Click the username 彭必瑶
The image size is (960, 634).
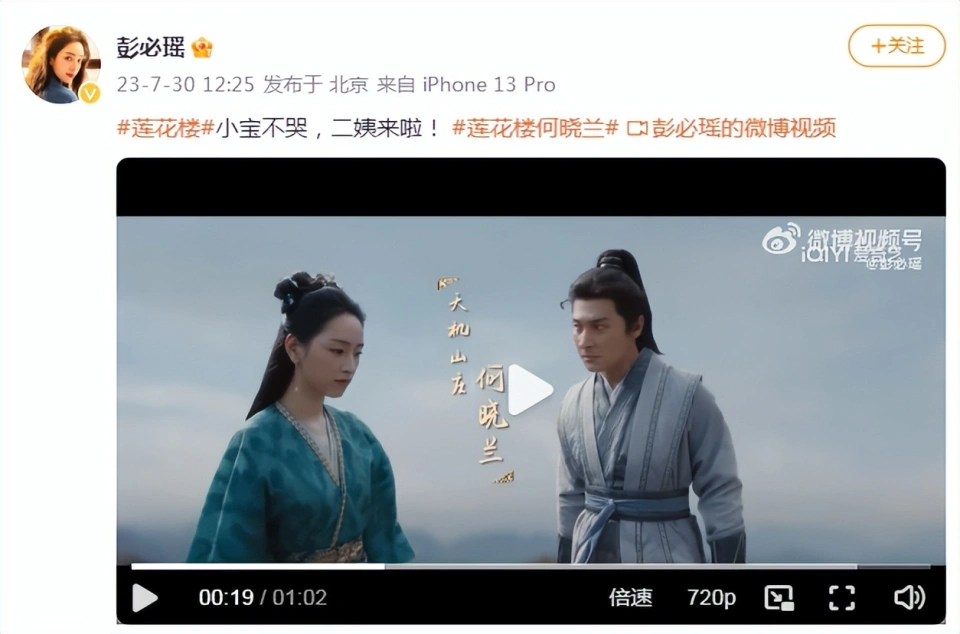click(151, 47)
